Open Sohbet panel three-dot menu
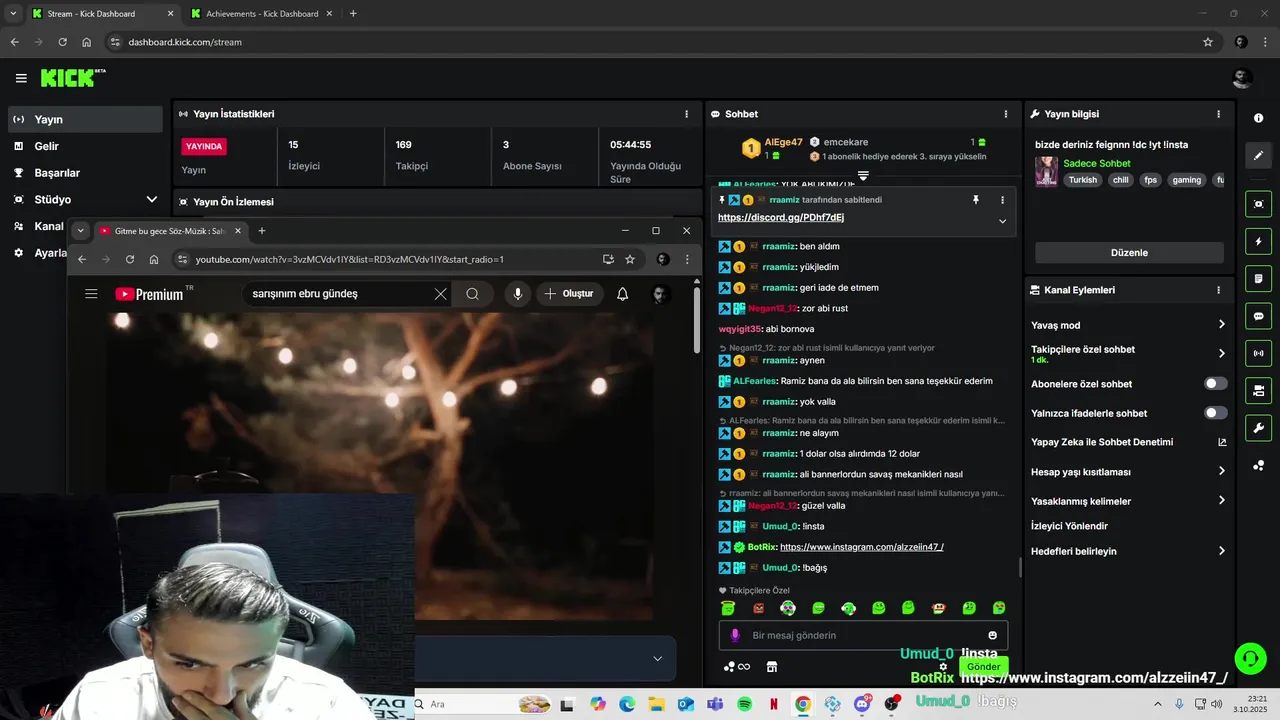Screen dimensions: 1280x720 coord(1005,114)
